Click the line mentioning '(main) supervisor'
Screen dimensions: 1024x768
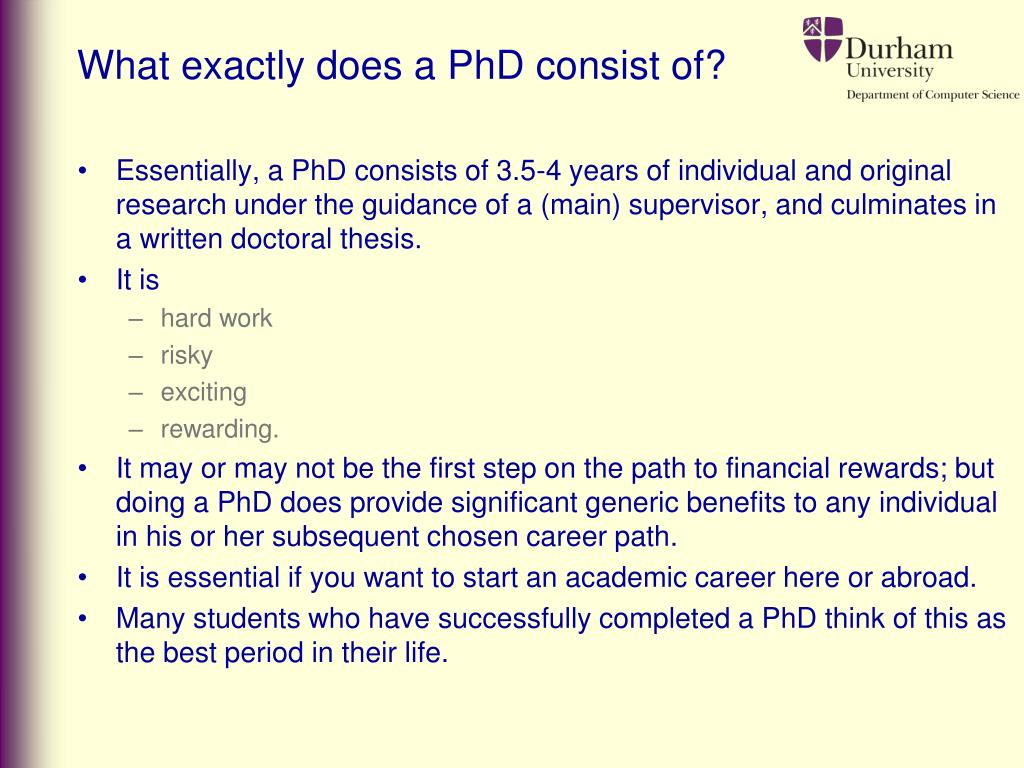pyautogui.click(x=556, y=204)
